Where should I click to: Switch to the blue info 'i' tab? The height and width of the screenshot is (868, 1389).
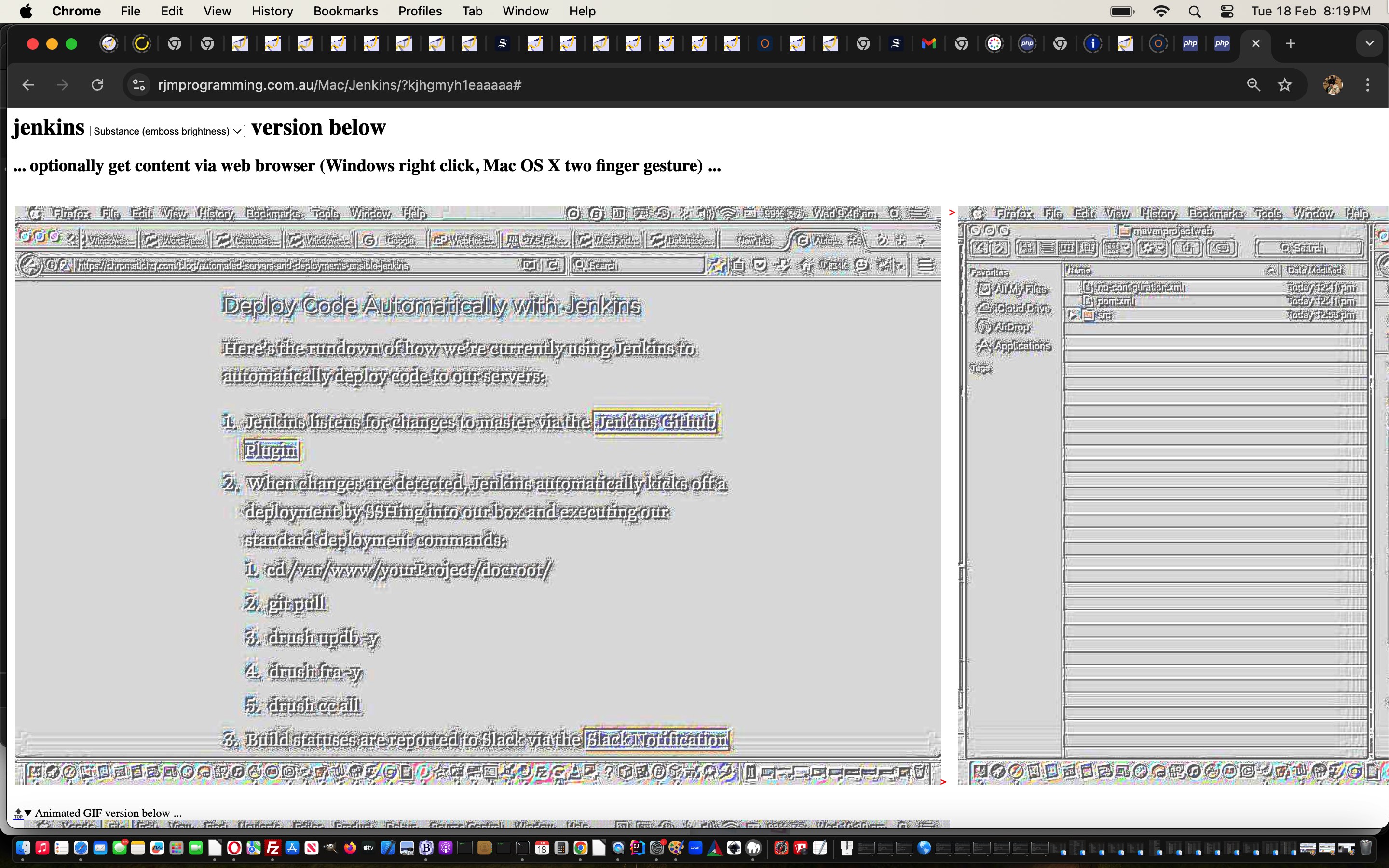[x=1093, y=43]
